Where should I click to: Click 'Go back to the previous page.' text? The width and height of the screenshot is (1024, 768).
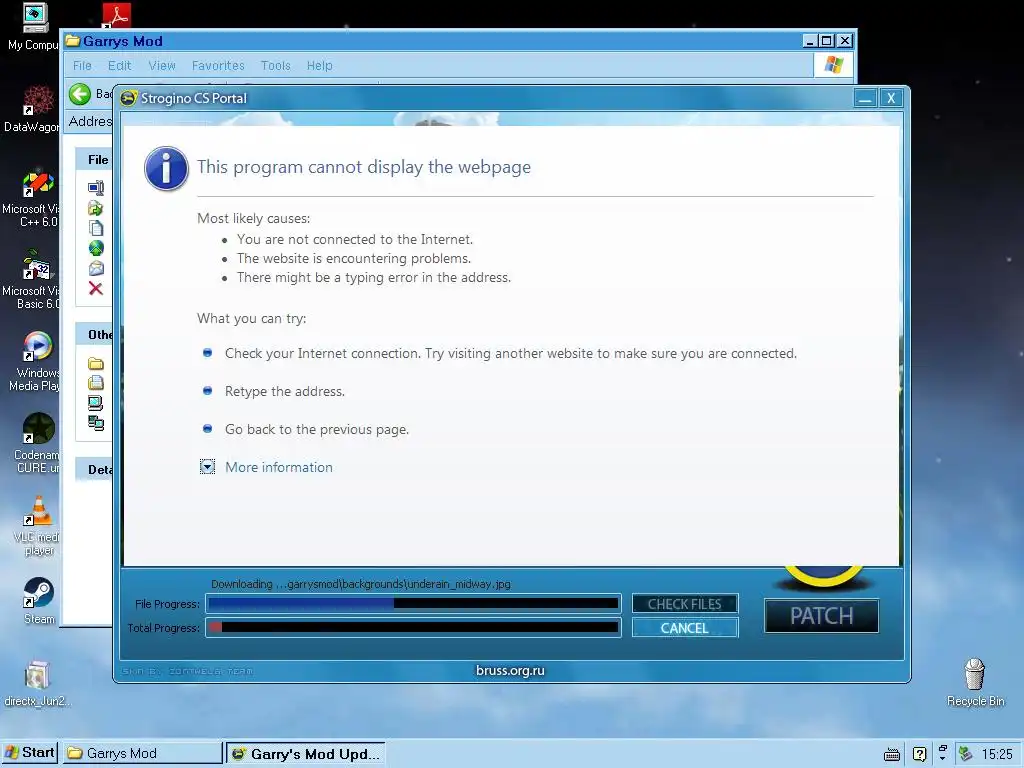317,429
